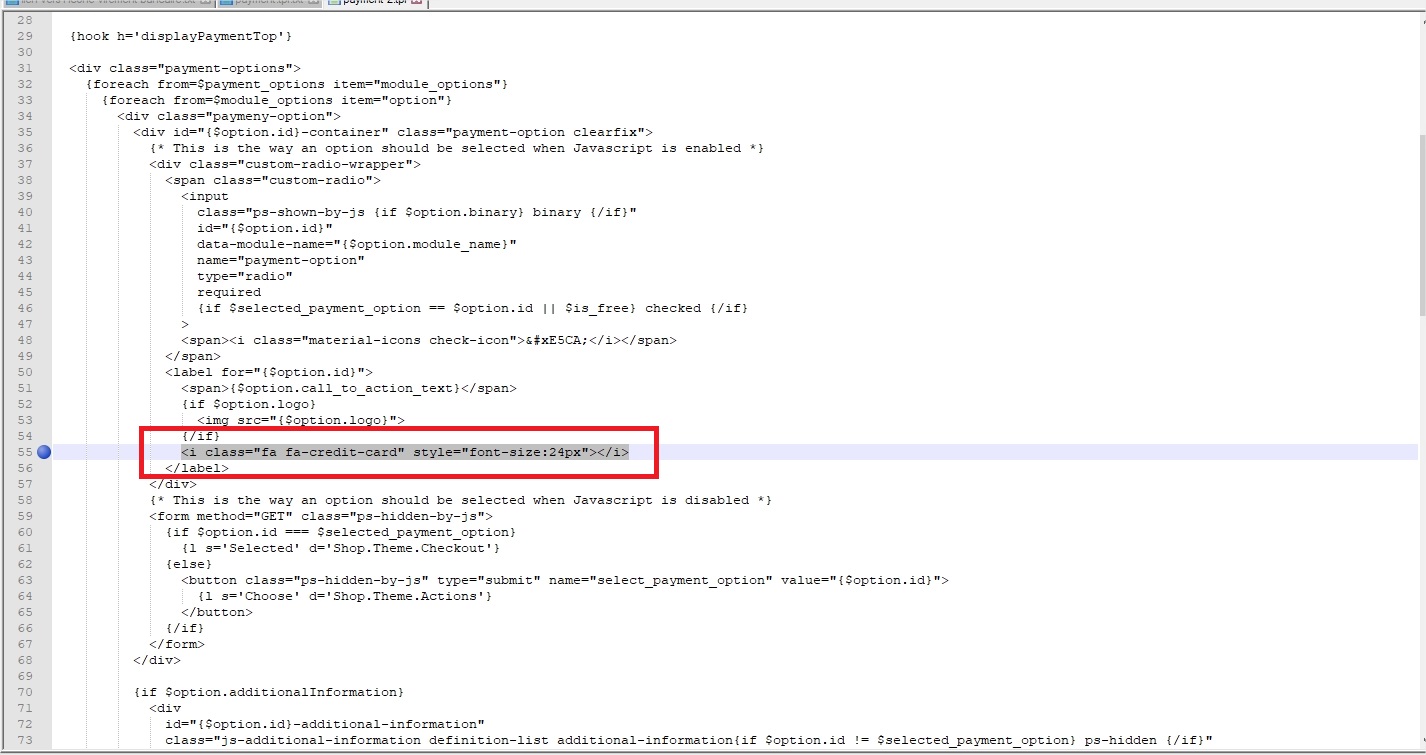Click the foreach from=$payment_options line
This screenshot has width=1426, height=755.
297,84
